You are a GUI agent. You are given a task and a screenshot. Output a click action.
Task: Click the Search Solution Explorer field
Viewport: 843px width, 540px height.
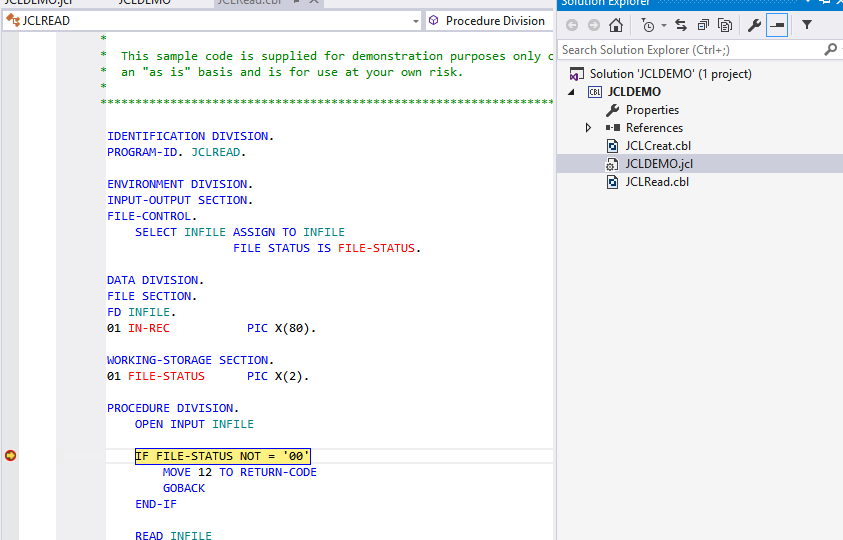tap(690, 49)
